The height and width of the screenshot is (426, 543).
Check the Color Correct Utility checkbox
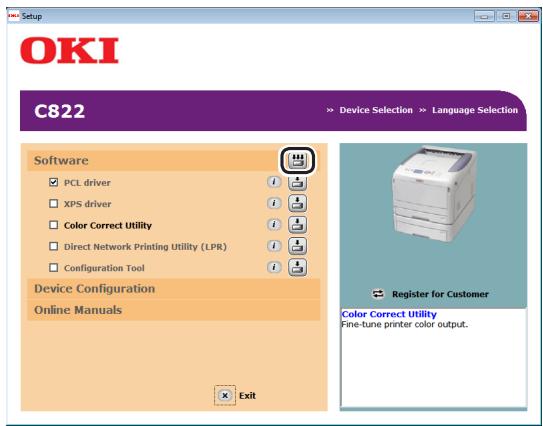tap(53, 225)
